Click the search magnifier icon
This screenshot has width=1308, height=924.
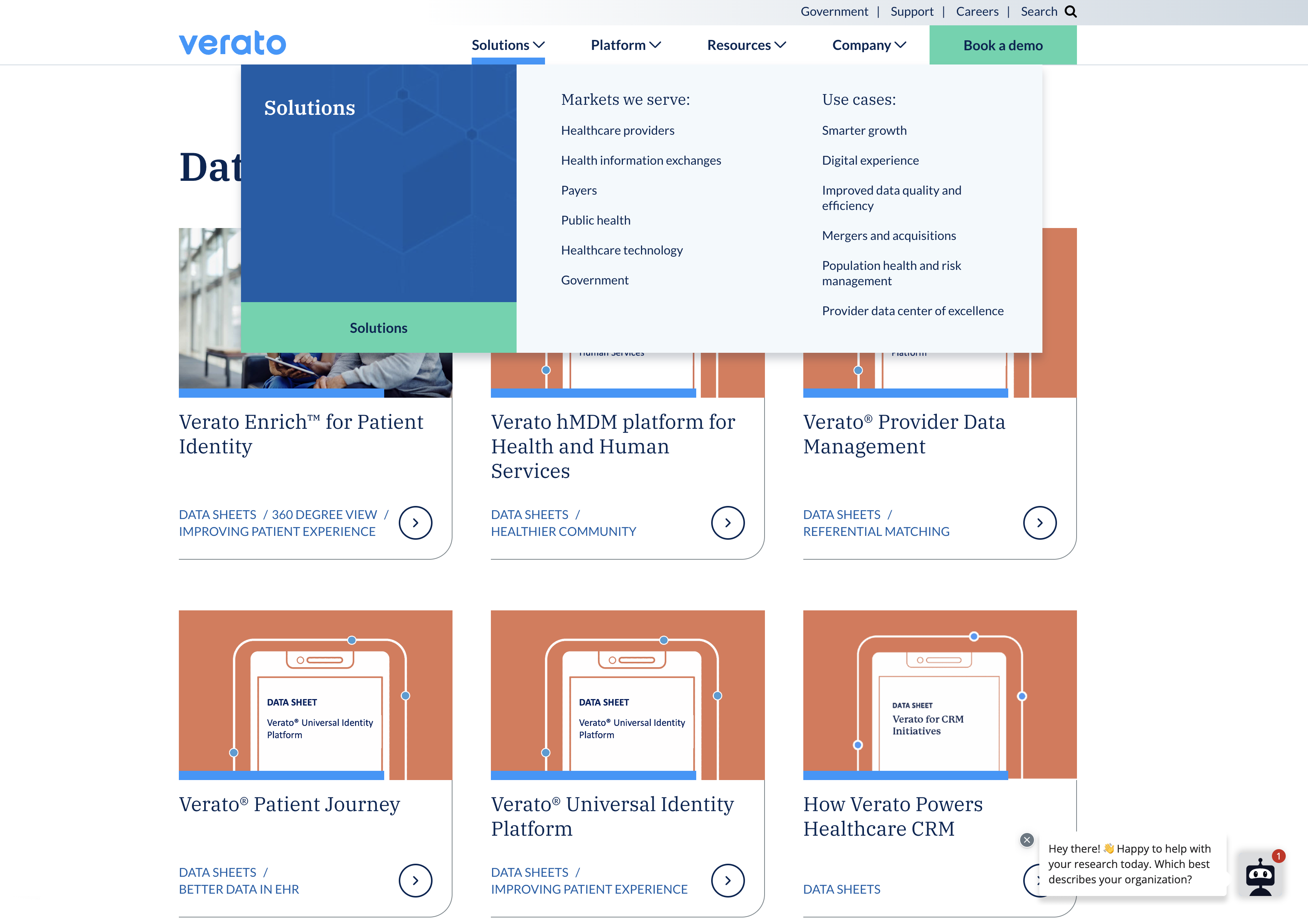point(1072,12)
